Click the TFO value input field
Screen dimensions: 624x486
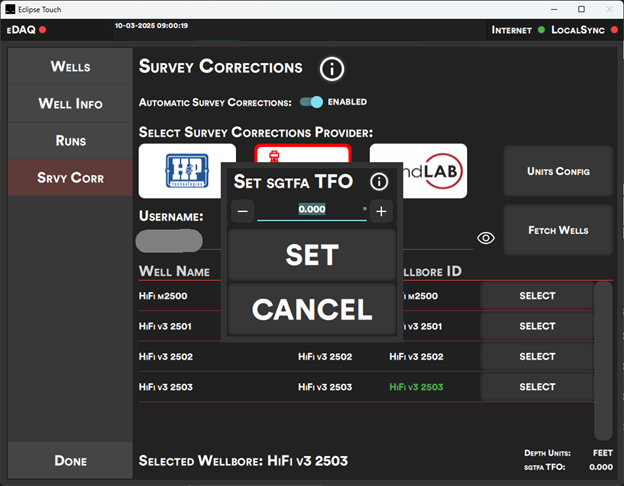pos(312,210)
